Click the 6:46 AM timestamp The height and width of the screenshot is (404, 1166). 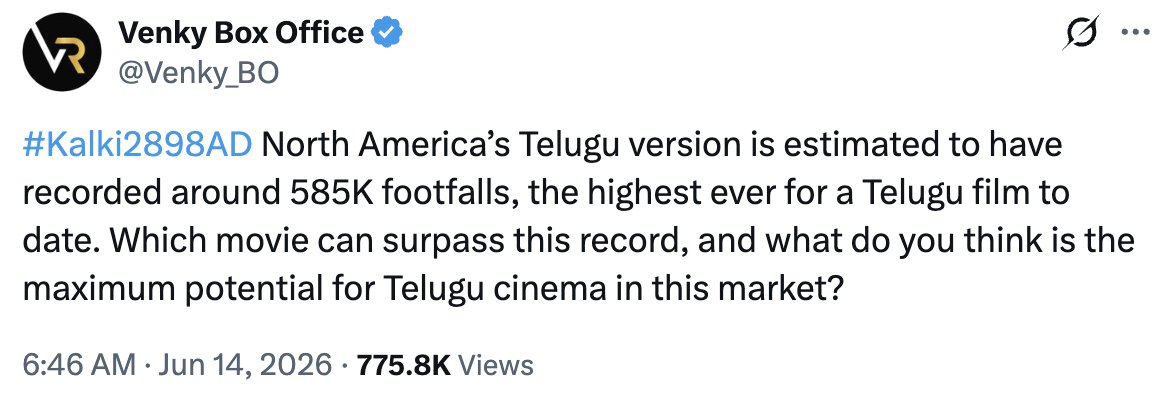click(80, 365)
